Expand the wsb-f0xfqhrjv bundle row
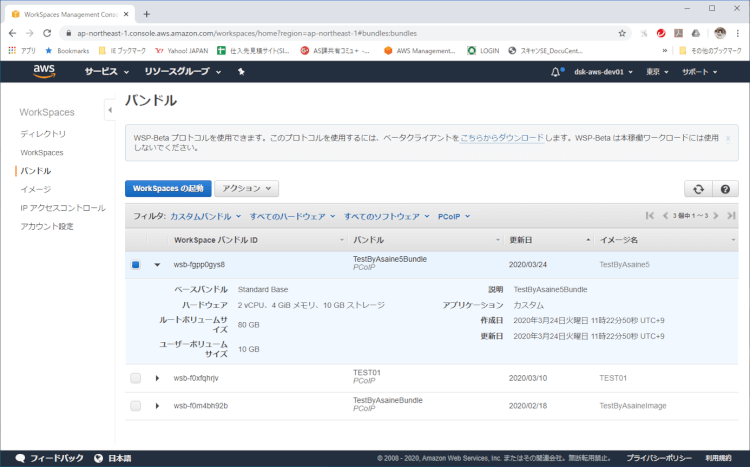 pyautogui.click(x=157, y=378)
